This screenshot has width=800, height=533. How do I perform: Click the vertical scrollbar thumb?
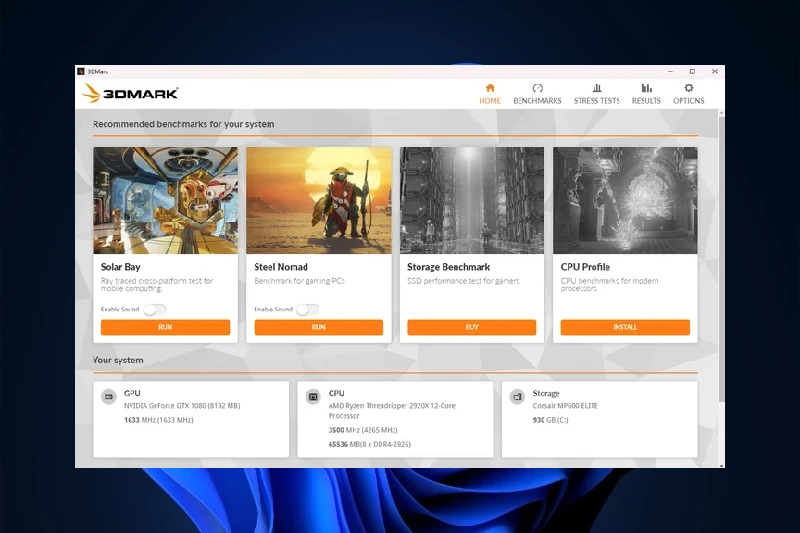coord(721,259)
